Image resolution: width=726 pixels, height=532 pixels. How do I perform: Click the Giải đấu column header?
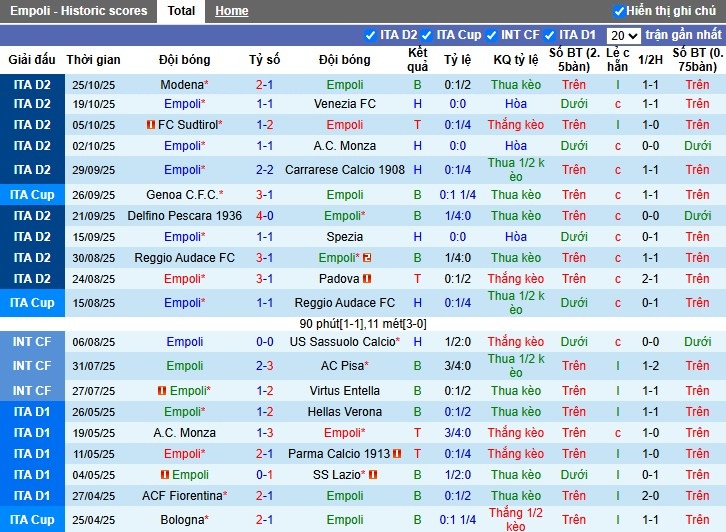coord(32,60)
